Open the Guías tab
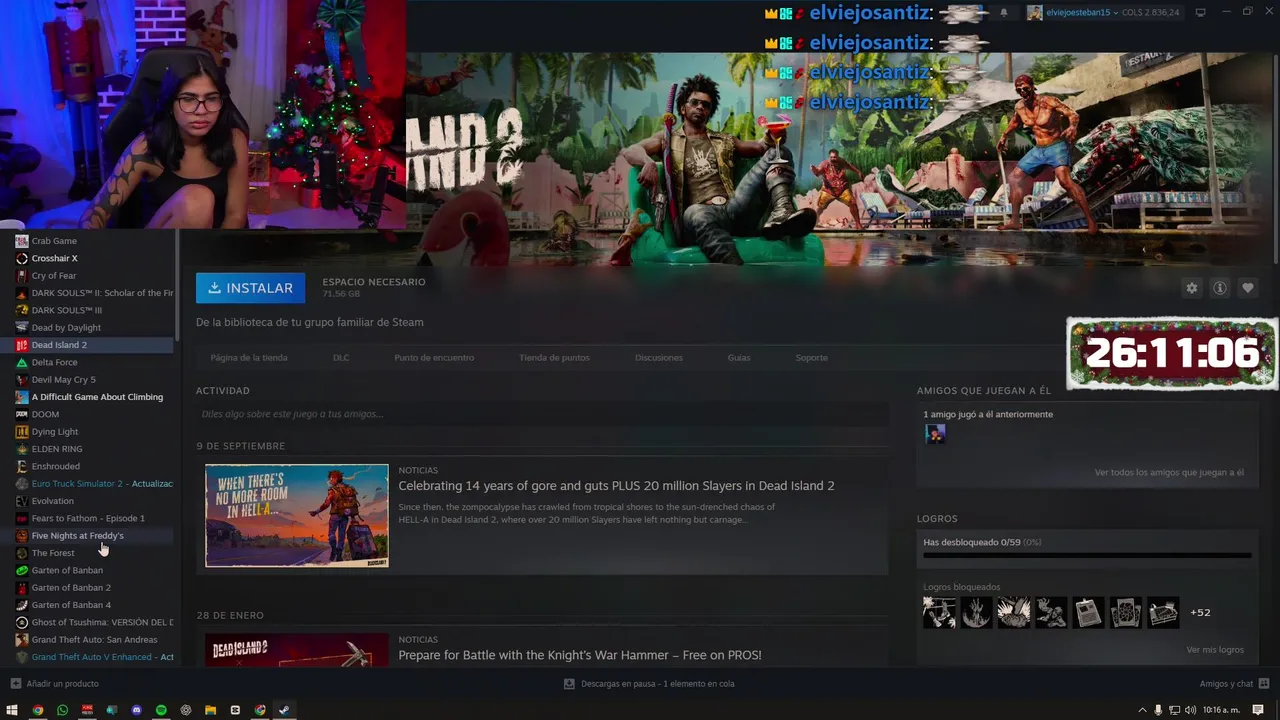Image resolution: width=1280 pixels, height=720 pixels. click(739, 357)
